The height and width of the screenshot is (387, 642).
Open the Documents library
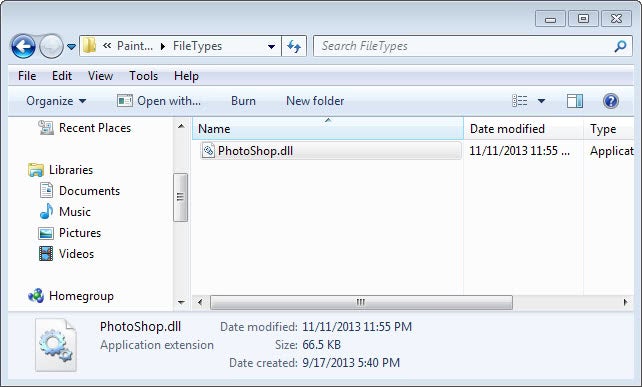(x=89, y=191)
